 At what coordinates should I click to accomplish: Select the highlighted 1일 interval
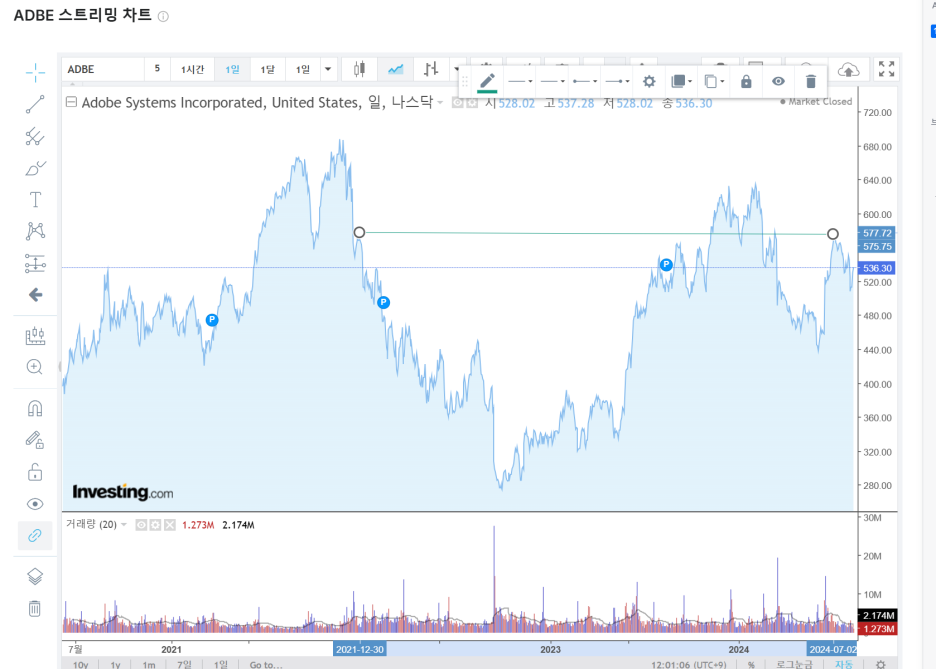coord(232,69)
